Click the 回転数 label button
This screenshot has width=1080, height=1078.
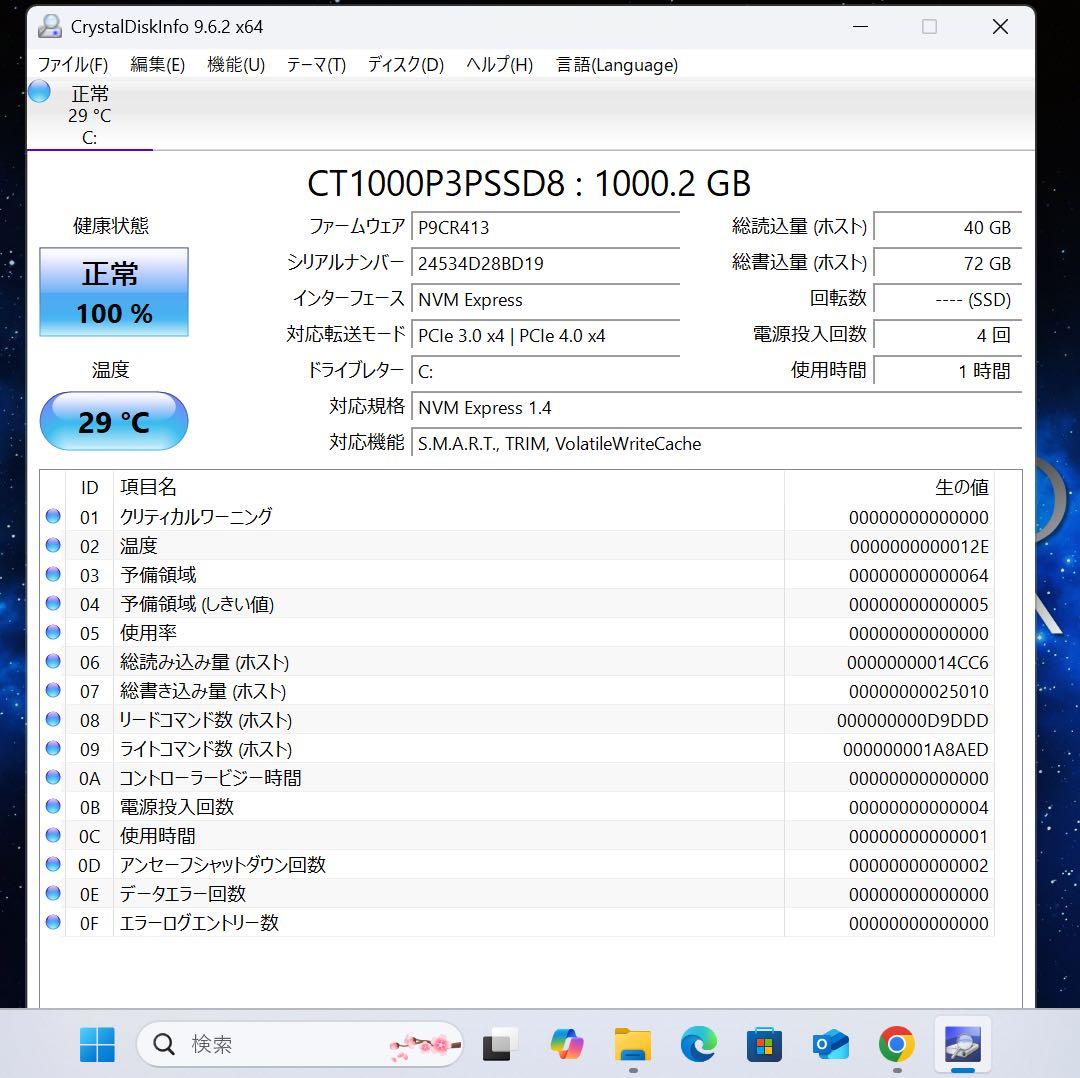click(838, 298)
